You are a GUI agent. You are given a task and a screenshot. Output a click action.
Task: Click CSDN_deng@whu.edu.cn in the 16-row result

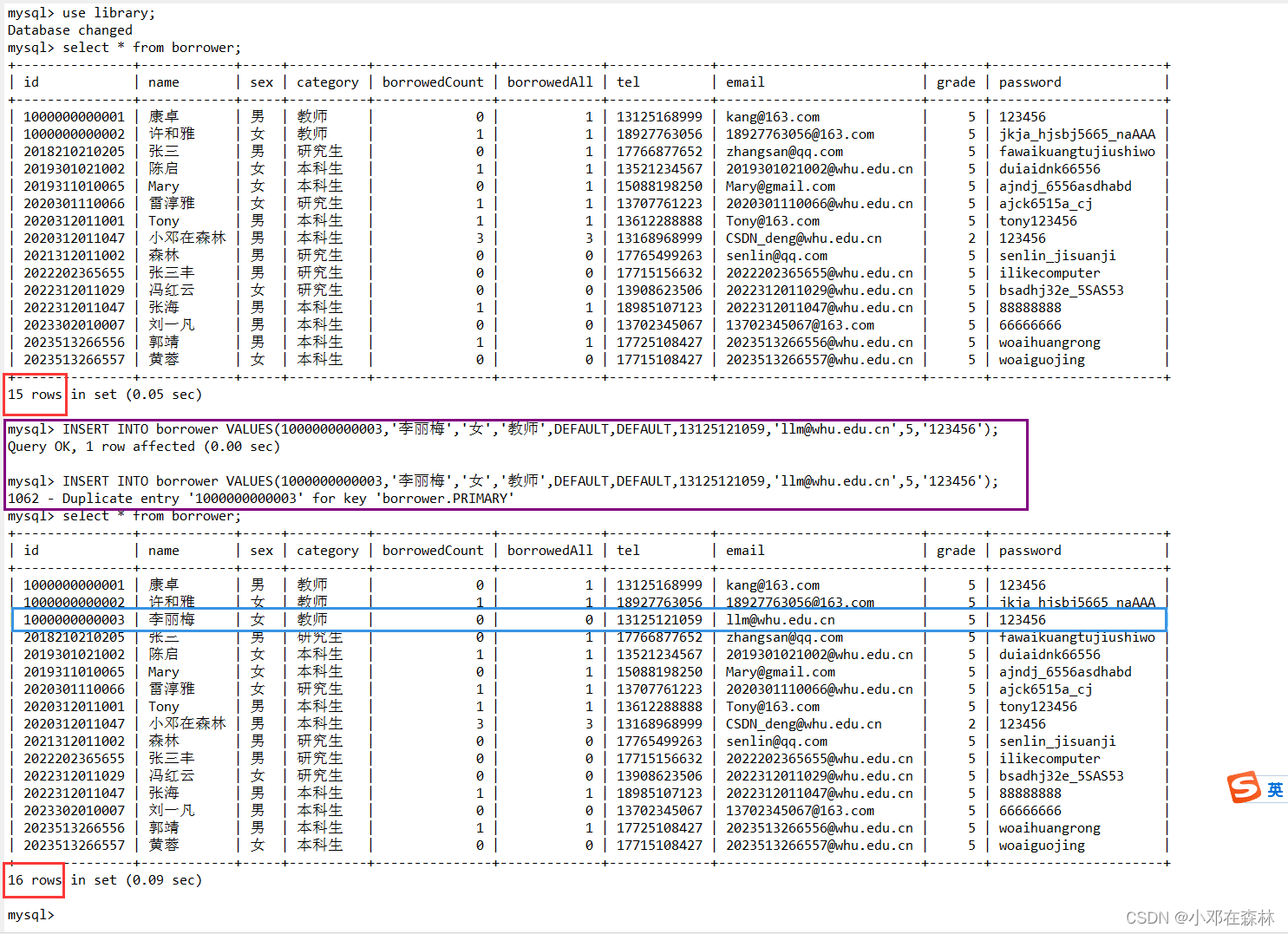(804, 724)
